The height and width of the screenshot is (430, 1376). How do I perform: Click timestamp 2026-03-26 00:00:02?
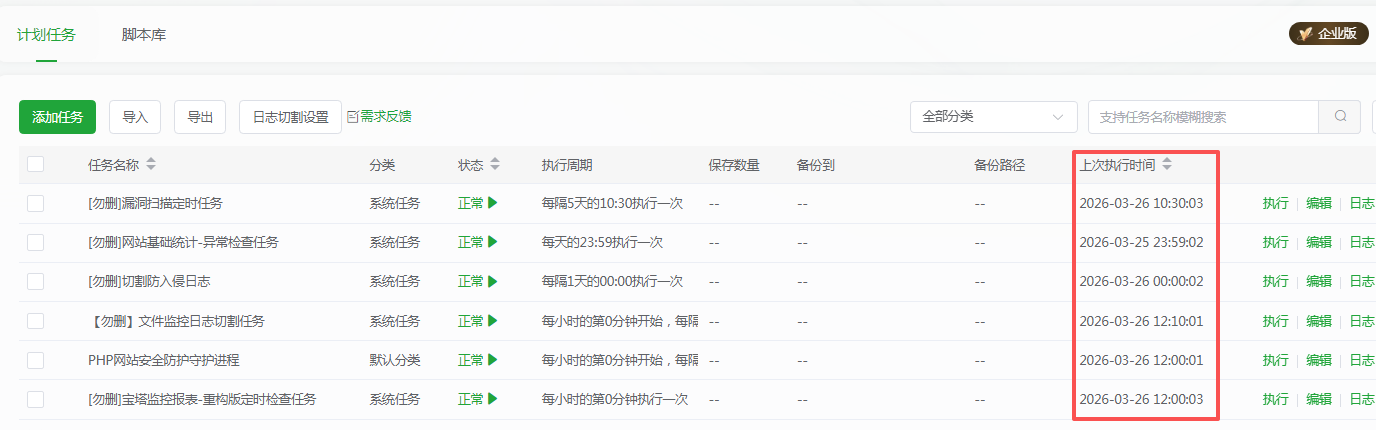pos(1141,281)
